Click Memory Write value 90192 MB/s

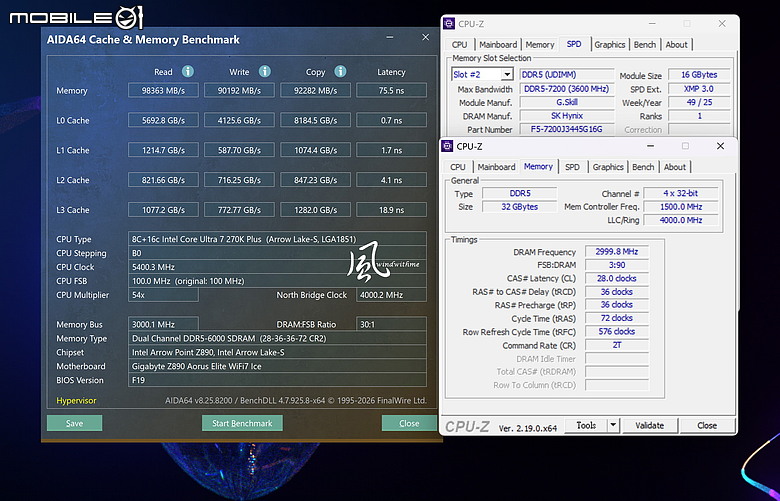239,91
